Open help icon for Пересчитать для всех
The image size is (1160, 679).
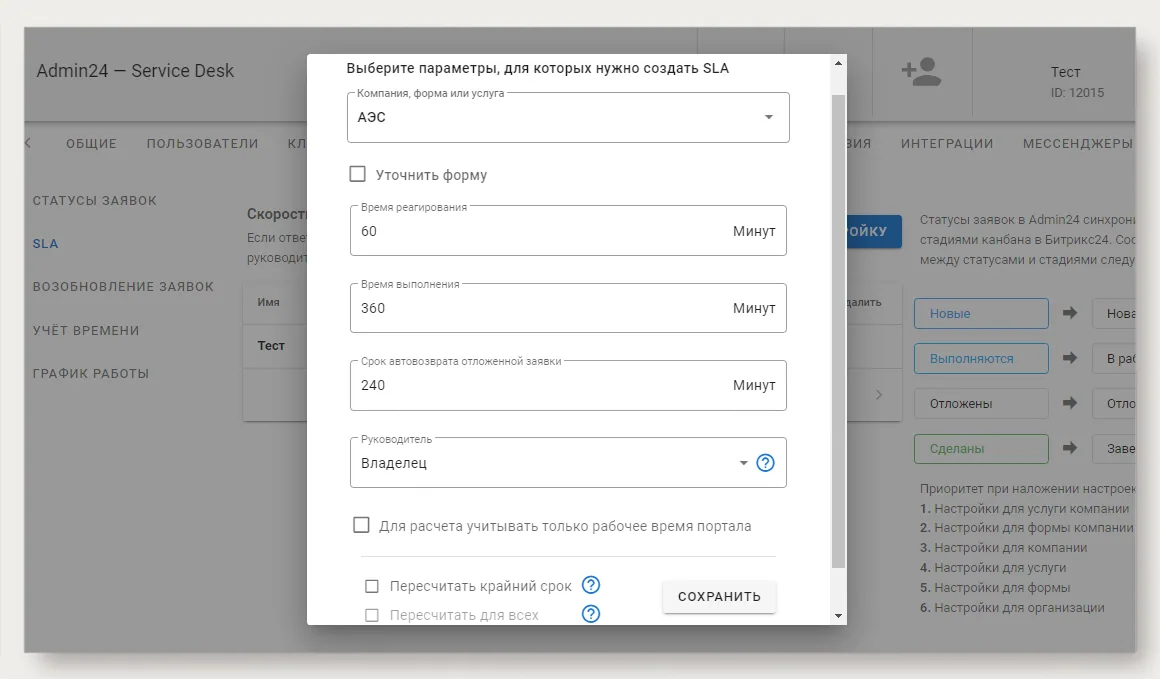590,614
